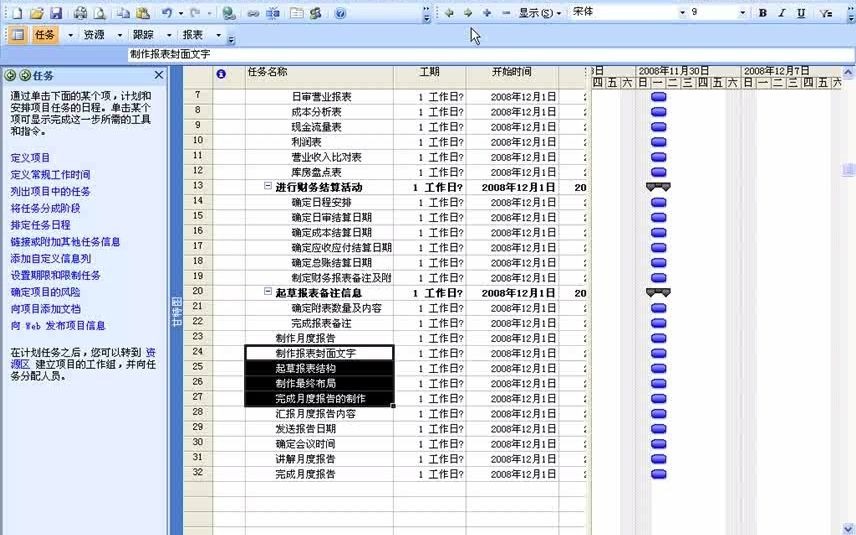Click the 确定项目的风险 link

(x=45, y=292)
